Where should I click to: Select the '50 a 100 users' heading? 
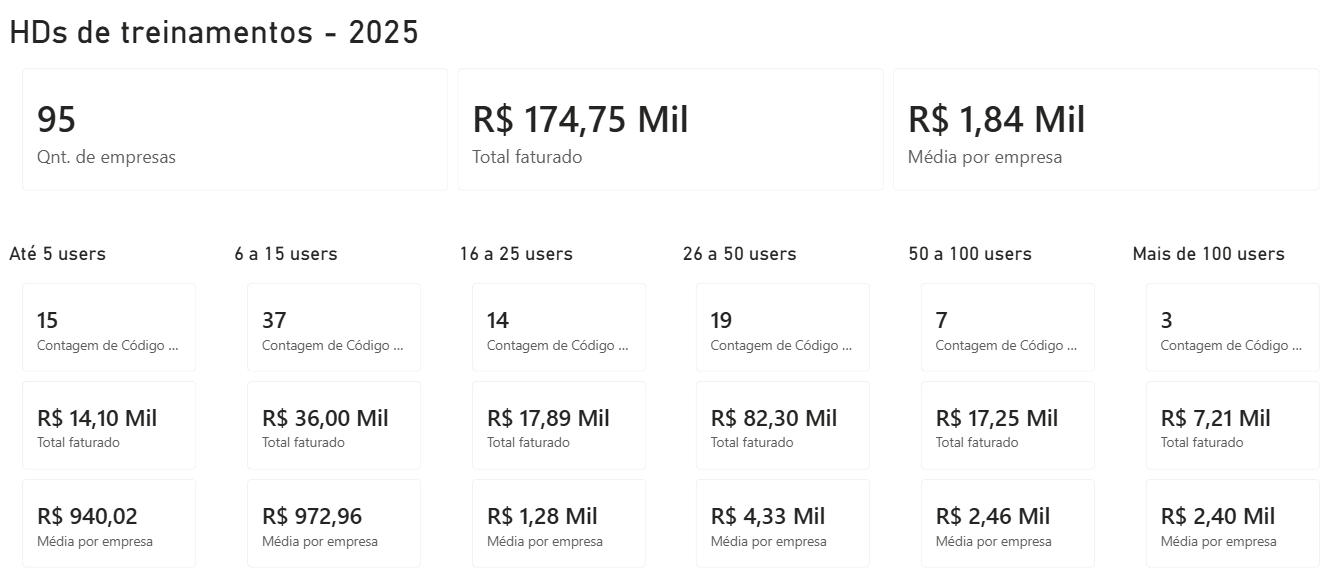point(970,254)
